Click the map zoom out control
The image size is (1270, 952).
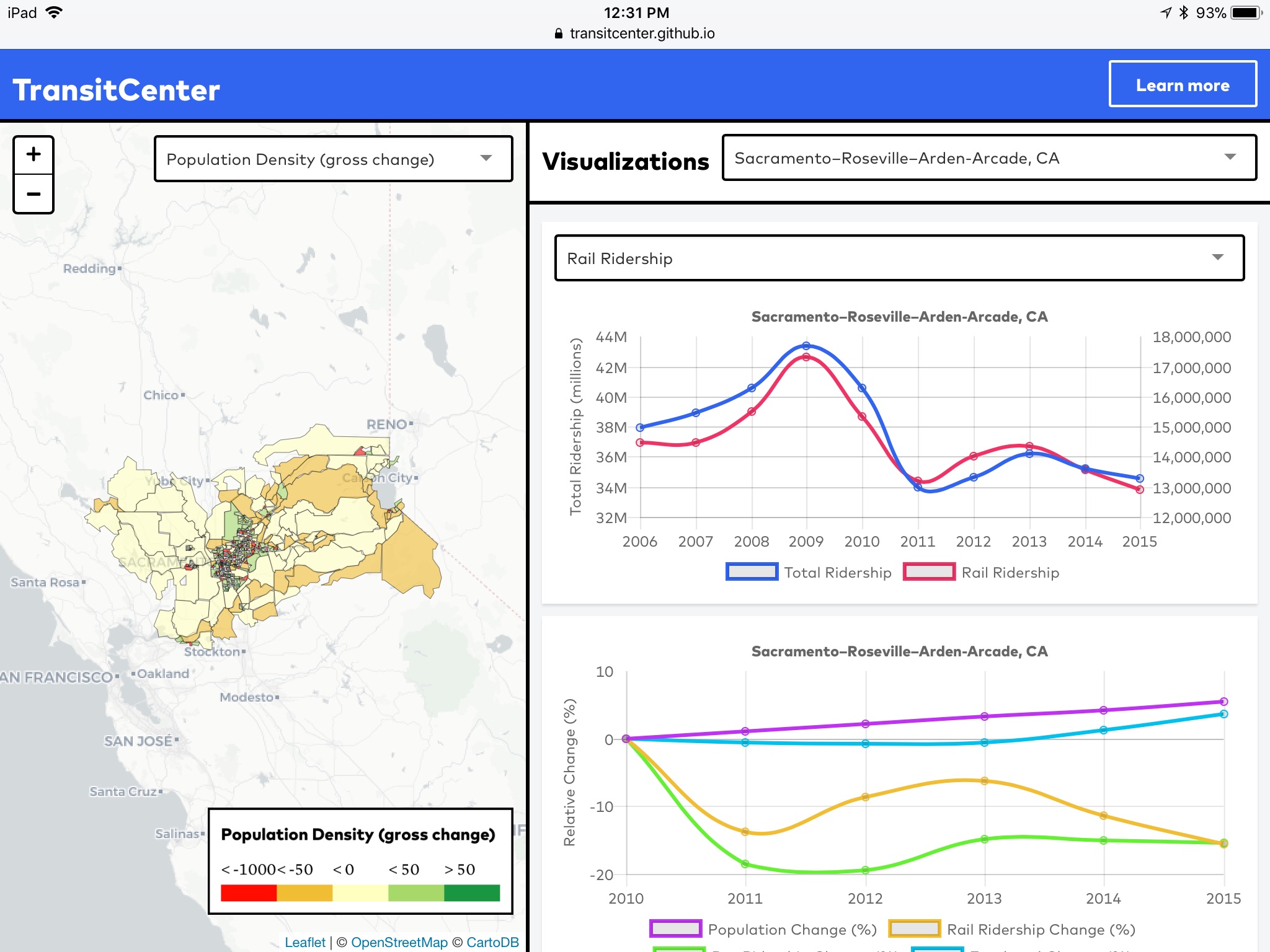click(x=33, y=195)
